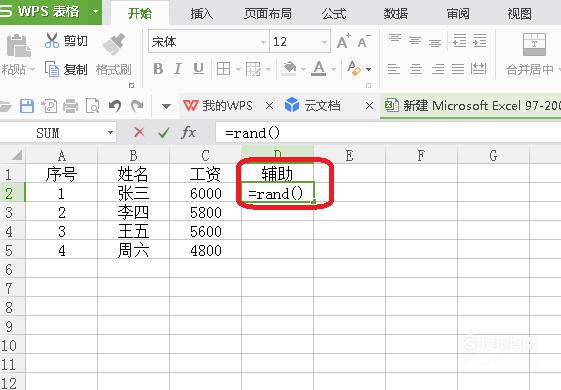Open the 公式 (Formulas) tab
Screen dimensions: 561x390
tap(333, 14)
